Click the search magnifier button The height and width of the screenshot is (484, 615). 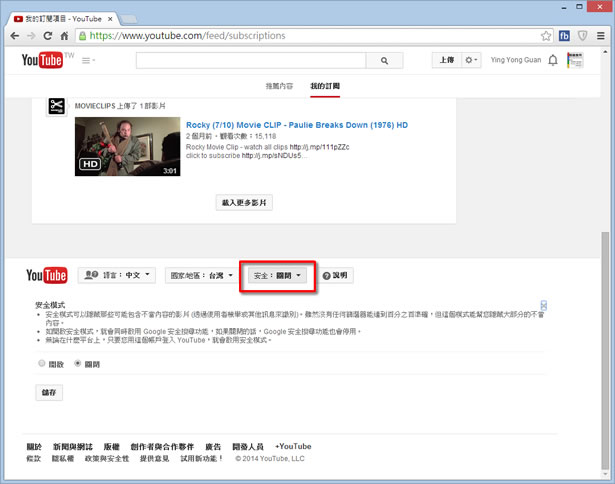pyautogui.click(x=383, y=61)
